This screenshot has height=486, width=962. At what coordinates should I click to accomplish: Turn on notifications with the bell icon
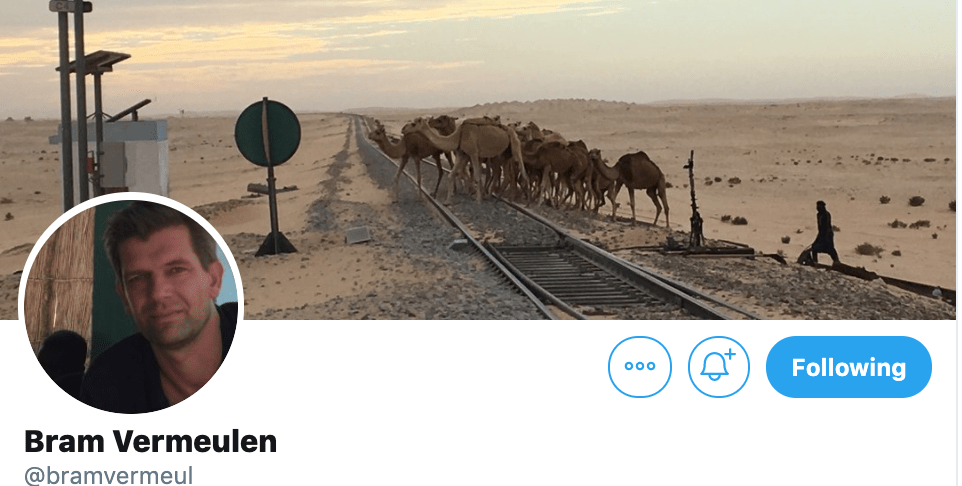718,367
